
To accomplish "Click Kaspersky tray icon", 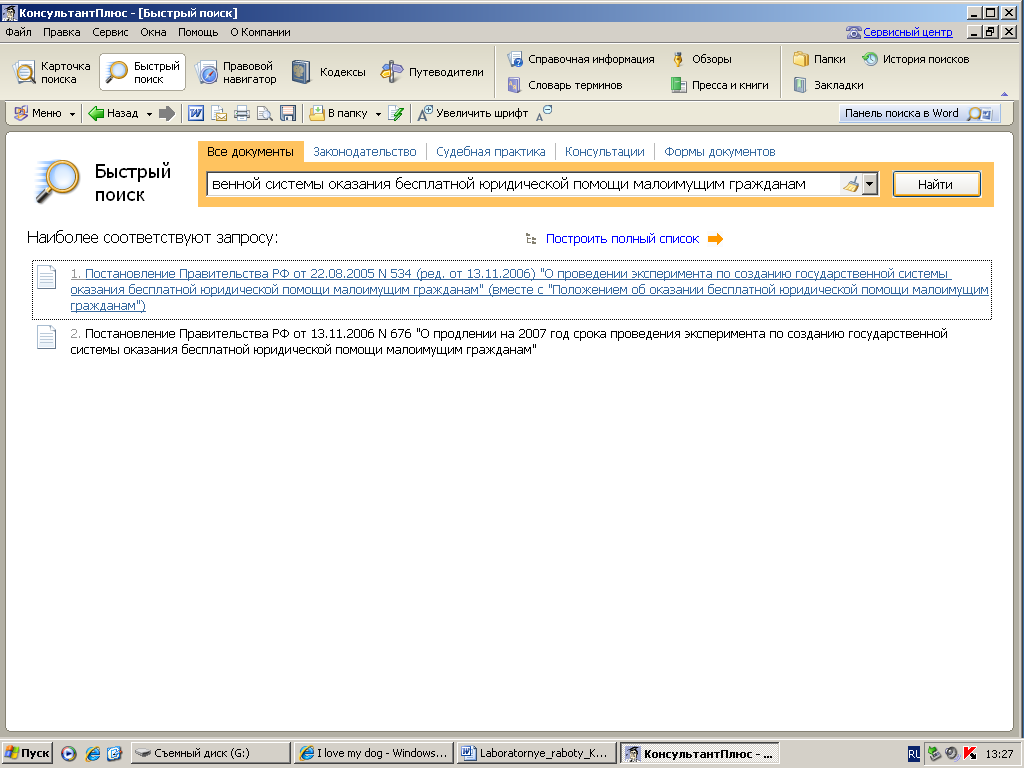I will click(970, 754).
